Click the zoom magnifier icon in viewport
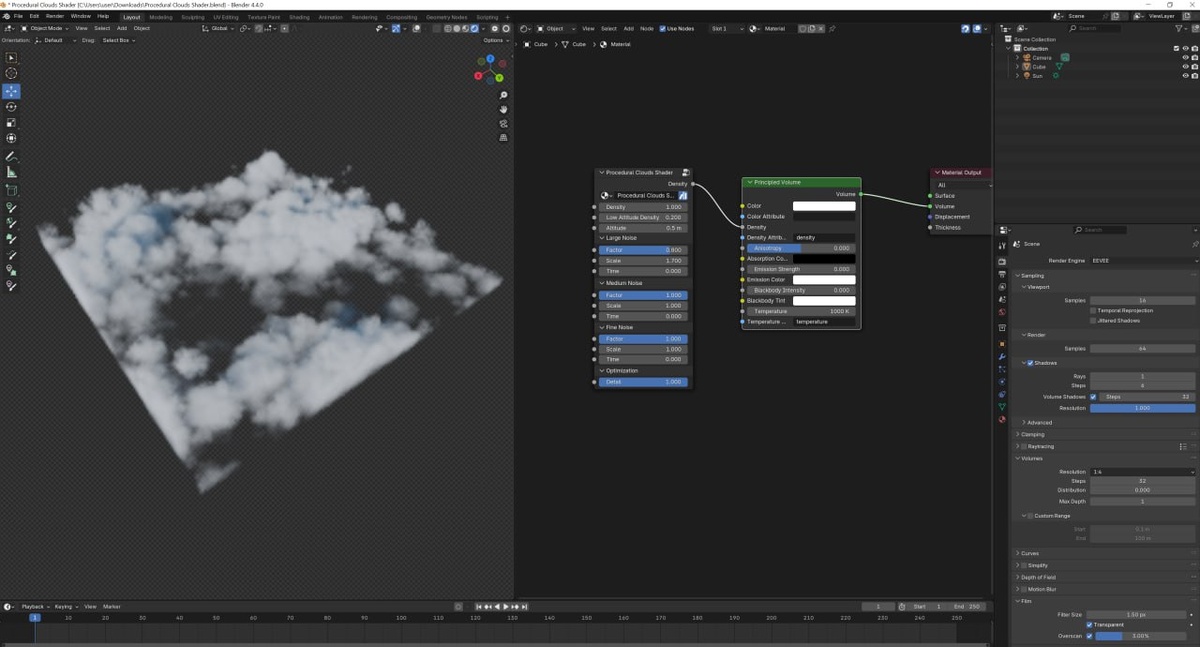The image size is (1200, 647). point(503,95)
